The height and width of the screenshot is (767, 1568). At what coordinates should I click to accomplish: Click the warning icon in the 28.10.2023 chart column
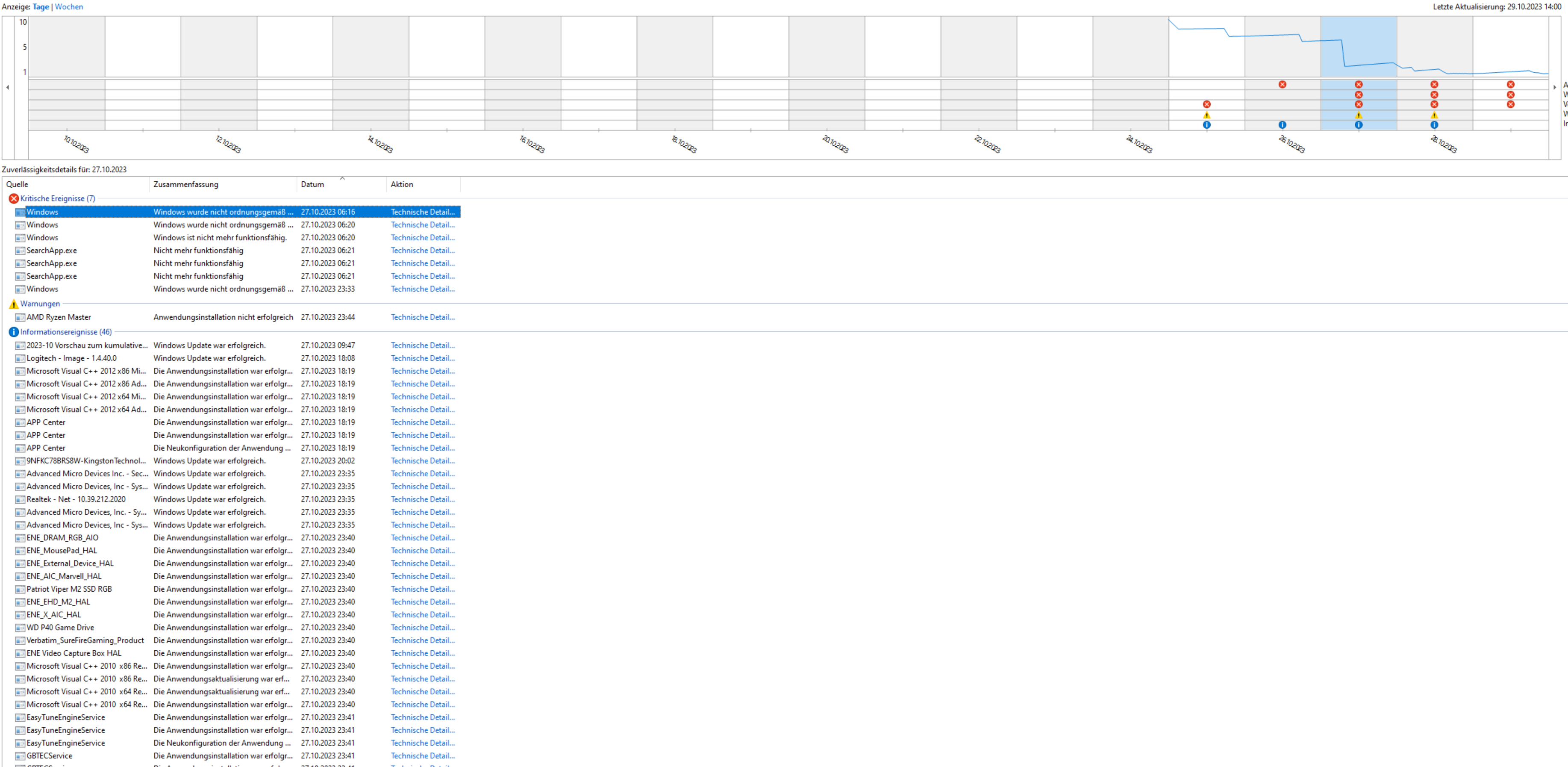point(1434,115)
